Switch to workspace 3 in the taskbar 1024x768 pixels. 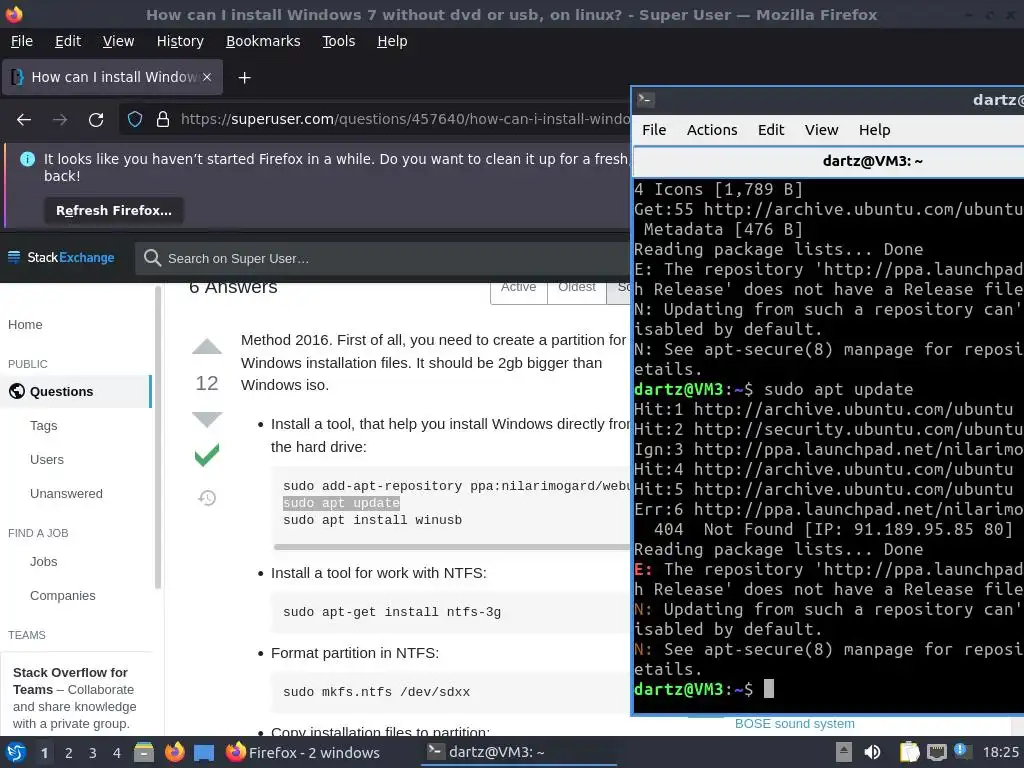pyautogui.click(x=93, y=753)
